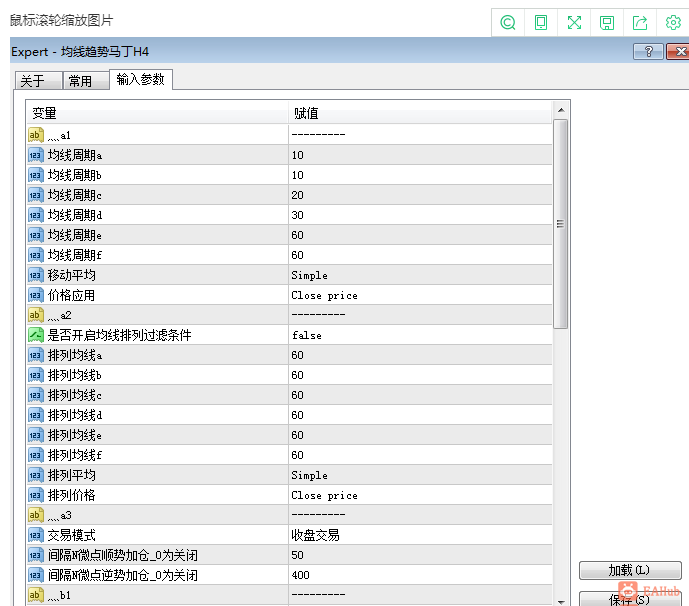
Task: Edit value 60 of 排列均线a
Action: pyautogui.click(x=420, y=355)
